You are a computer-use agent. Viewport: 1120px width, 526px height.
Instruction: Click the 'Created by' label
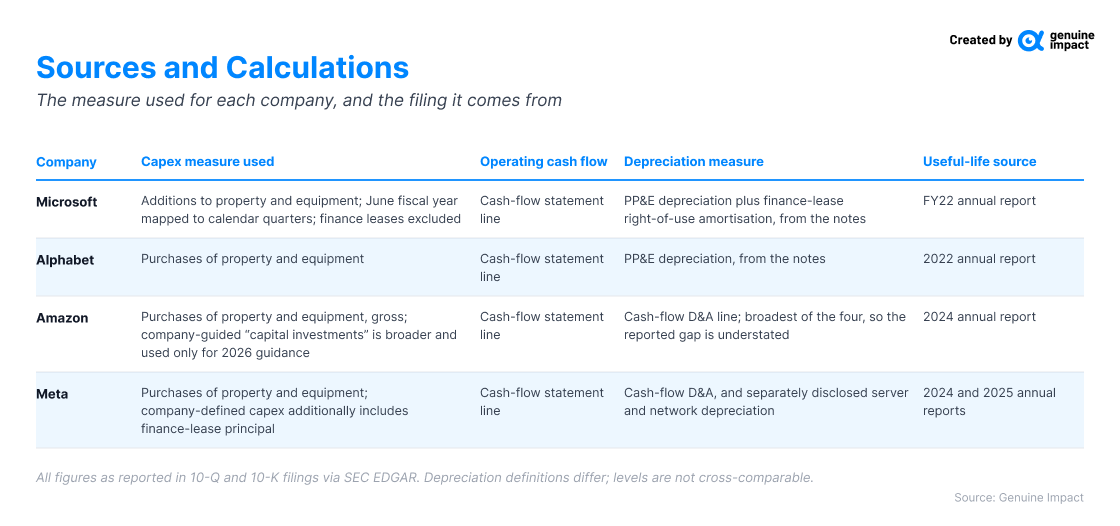[980, 41]
